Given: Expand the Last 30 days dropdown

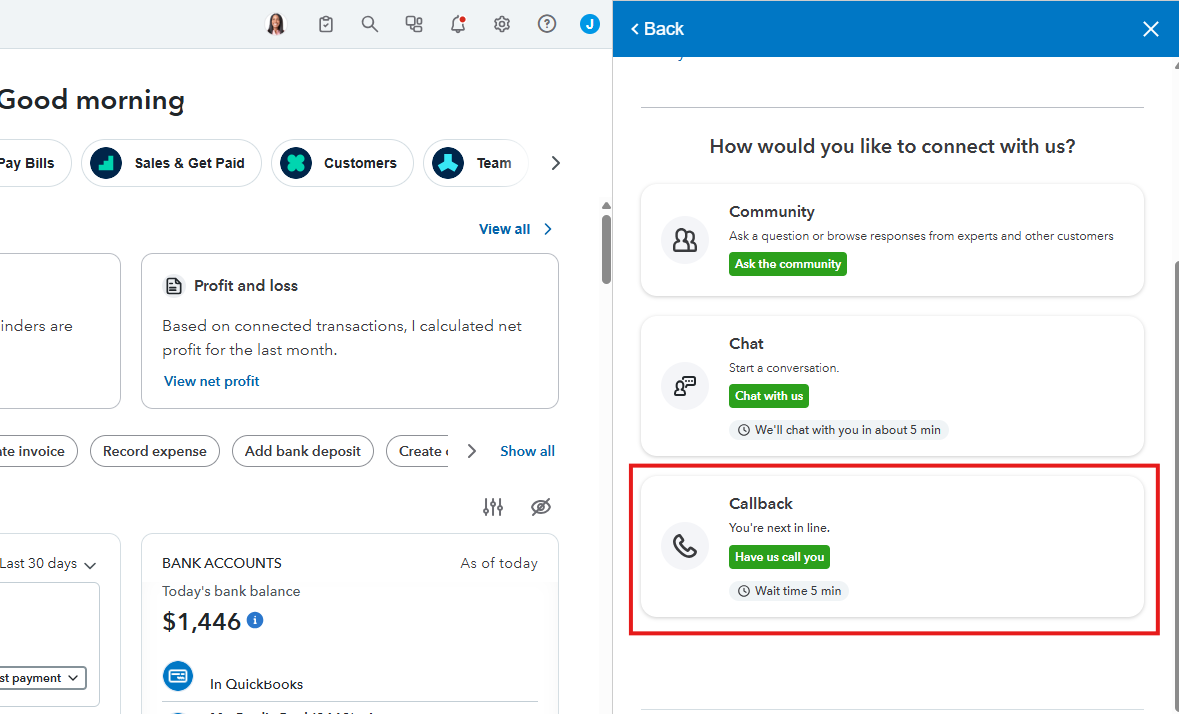Looking at the screenshot, I should point(48,563).
